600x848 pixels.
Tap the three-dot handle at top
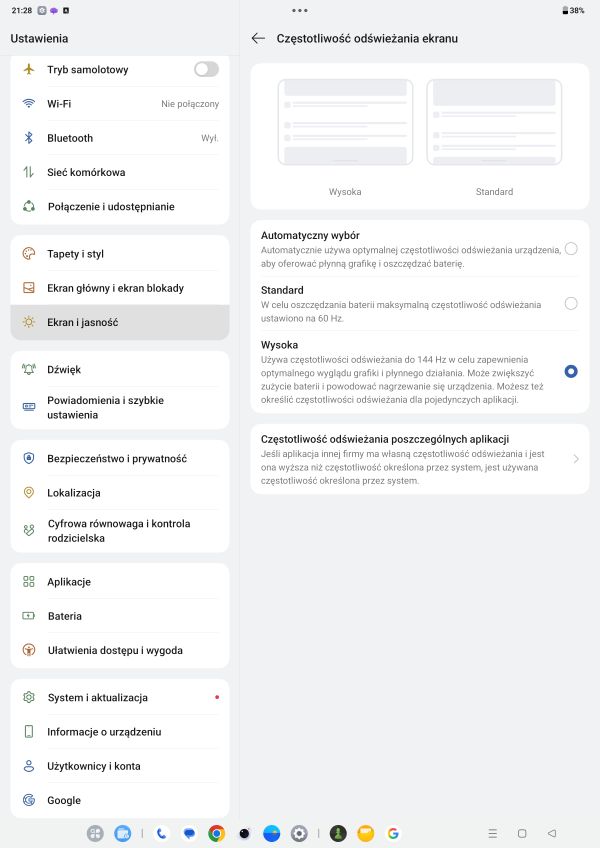[x=300, y=10]
